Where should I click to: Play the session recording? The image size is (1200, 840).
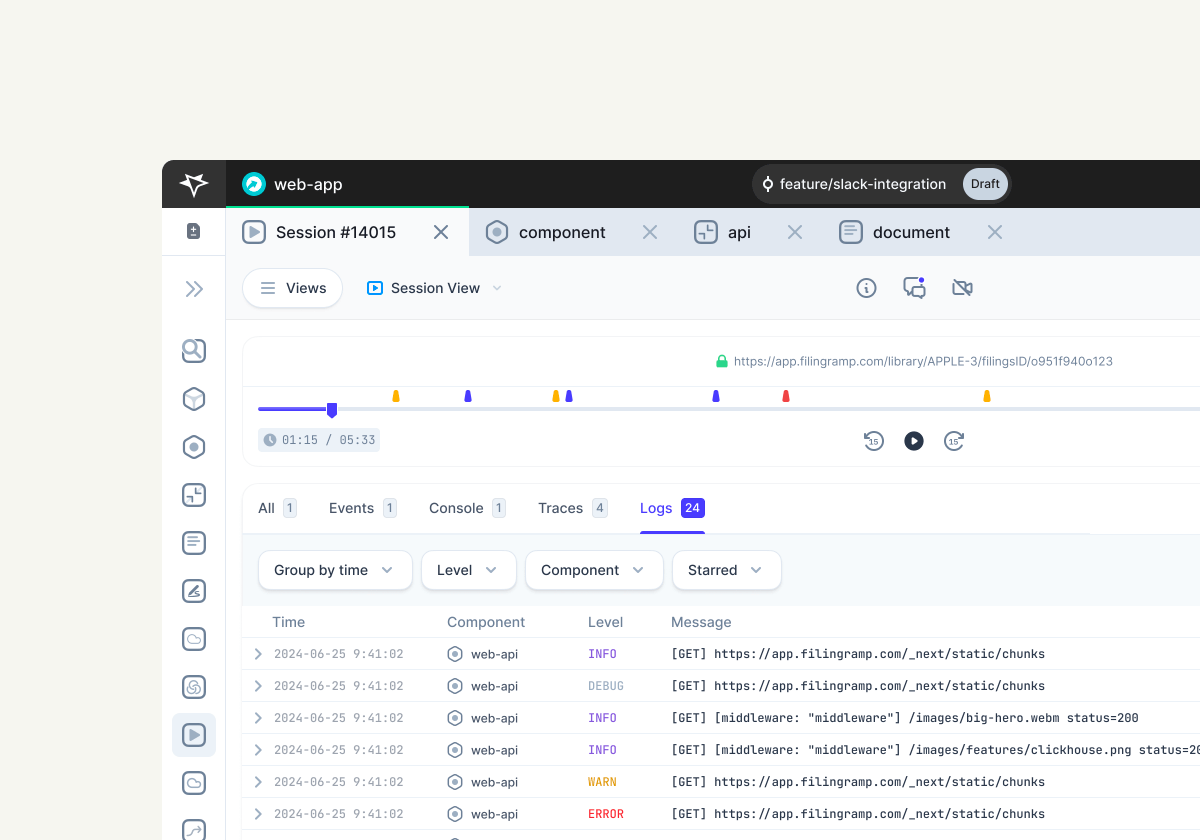[x=914, y=441]
